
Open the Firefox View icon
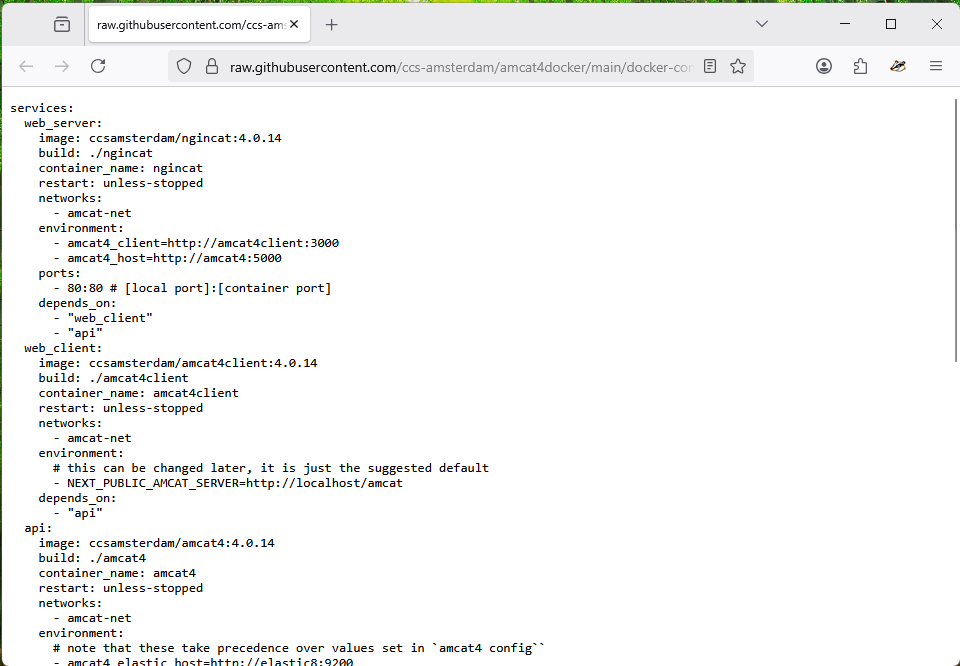(x=62, y=24)
